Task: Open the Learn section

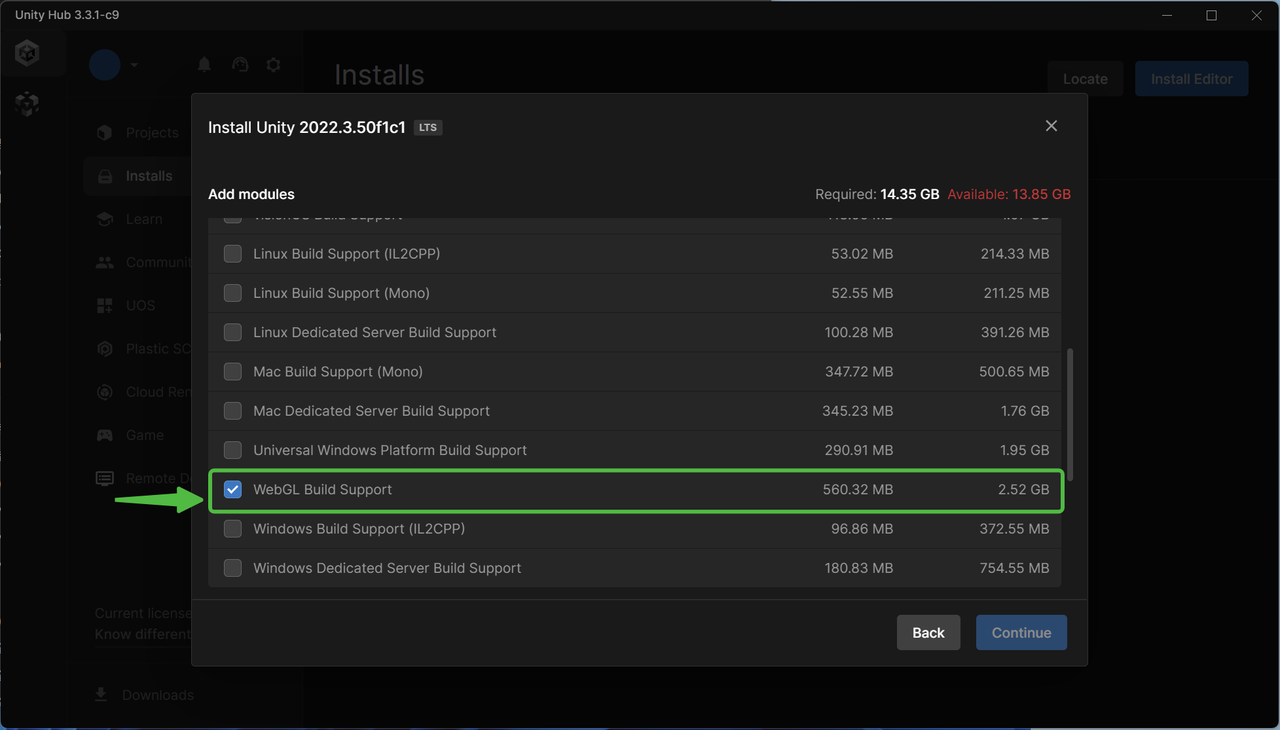Action: [x=104, y=218]
